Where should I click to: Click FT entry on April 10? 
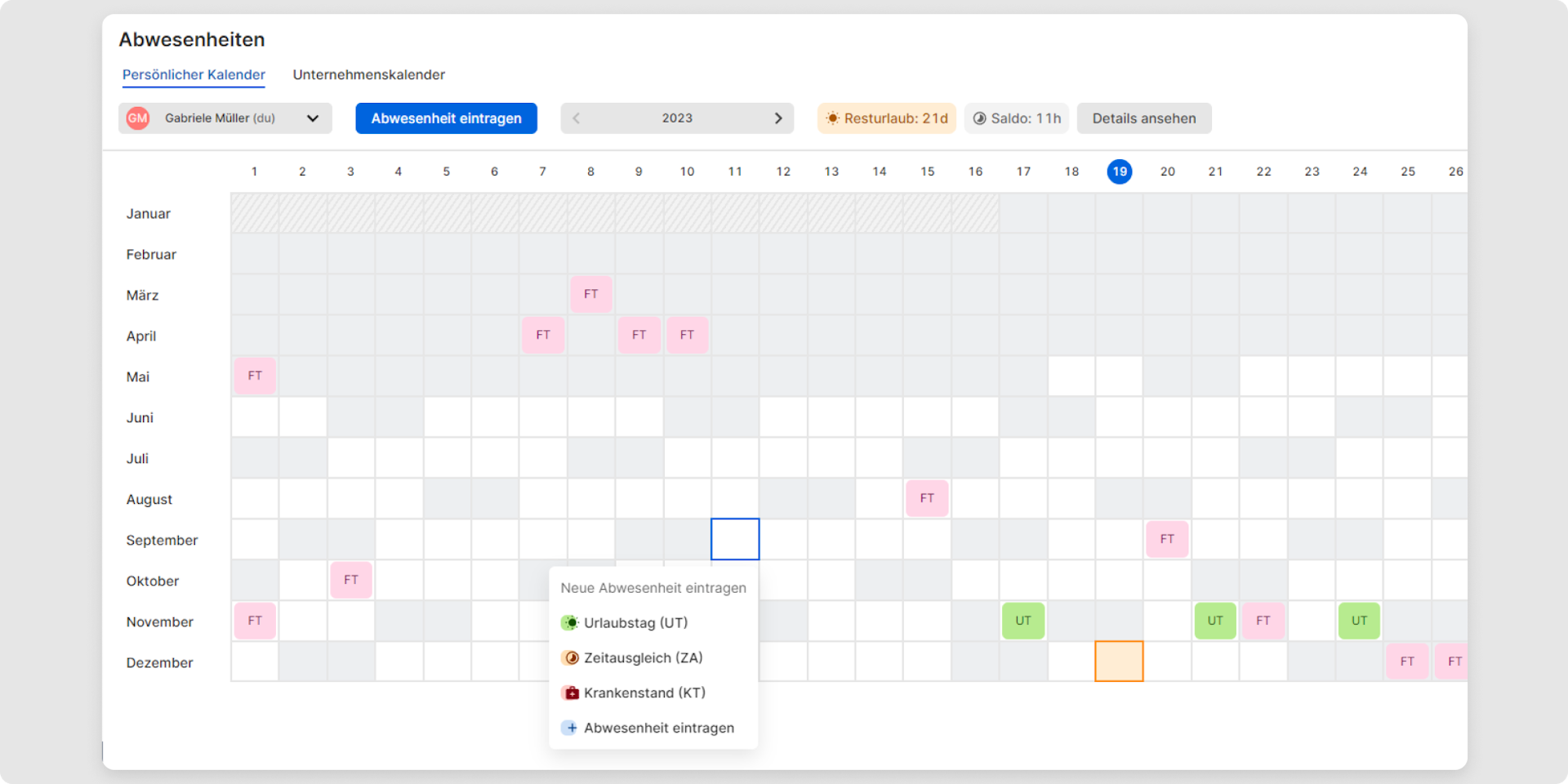[688, 335]
